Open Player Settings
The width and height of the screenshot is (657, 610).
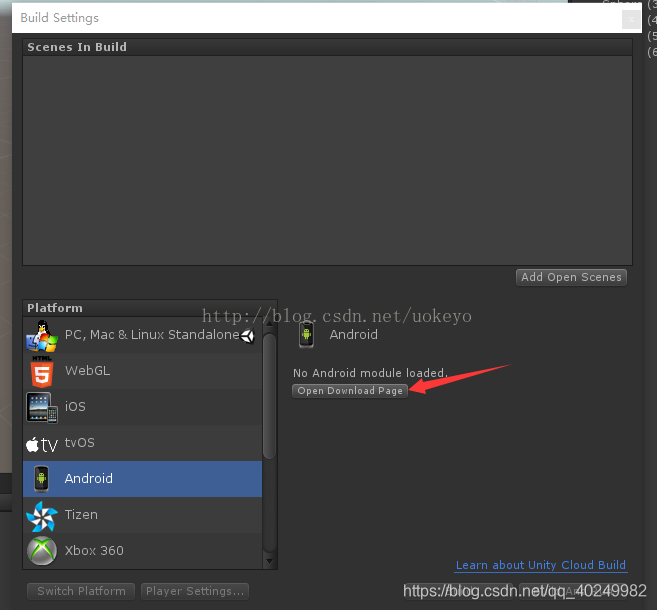pos(195,591)
